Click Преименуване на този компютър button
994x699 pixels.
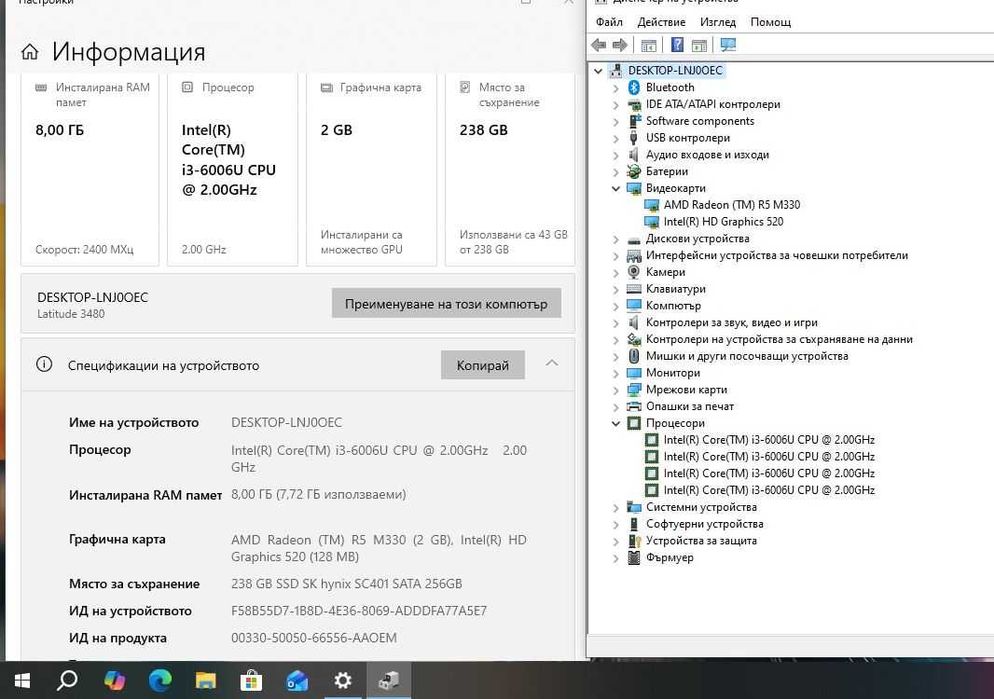coord(446,304)
